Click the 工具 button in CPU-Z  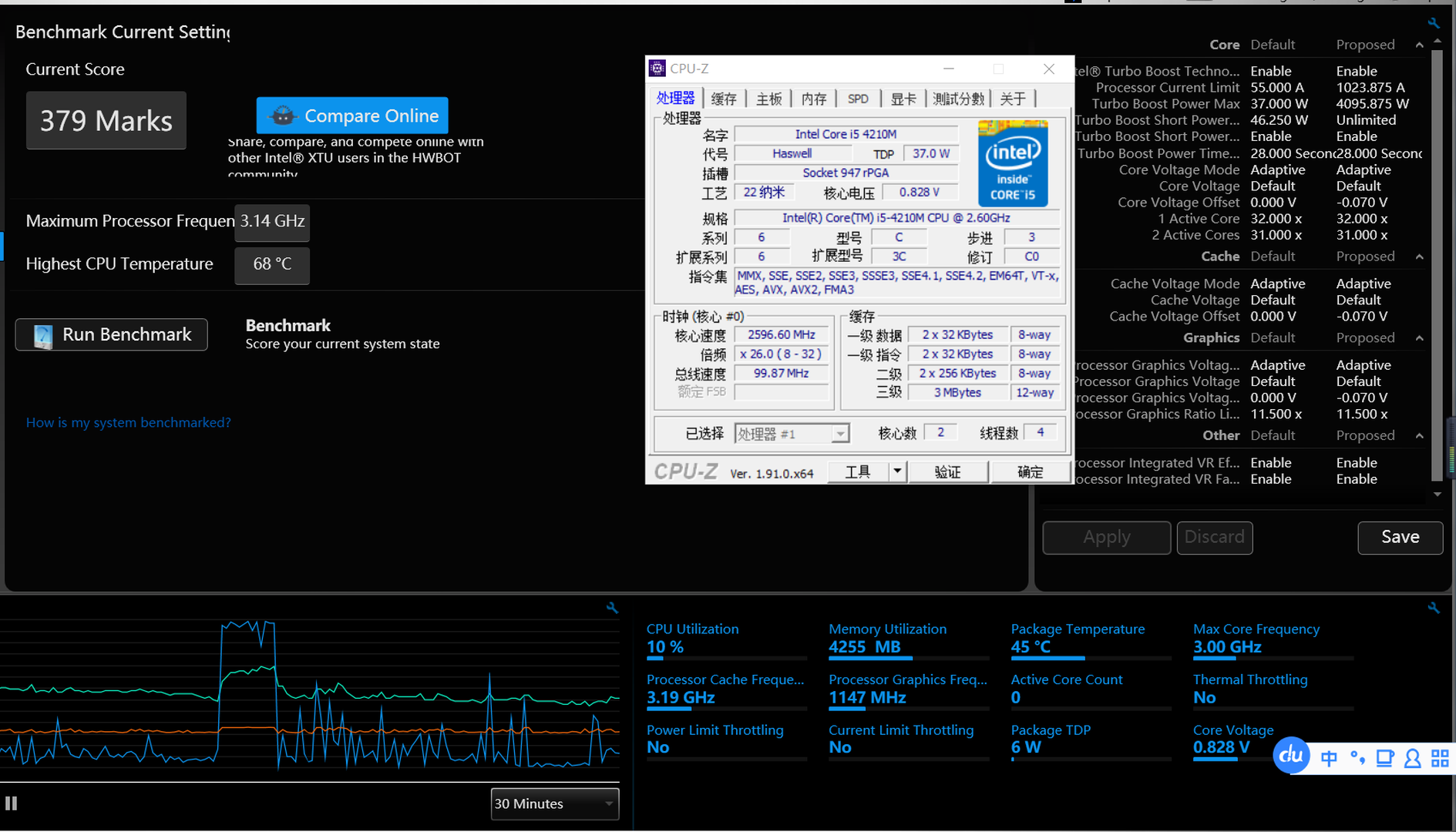[x=858, y=471]
